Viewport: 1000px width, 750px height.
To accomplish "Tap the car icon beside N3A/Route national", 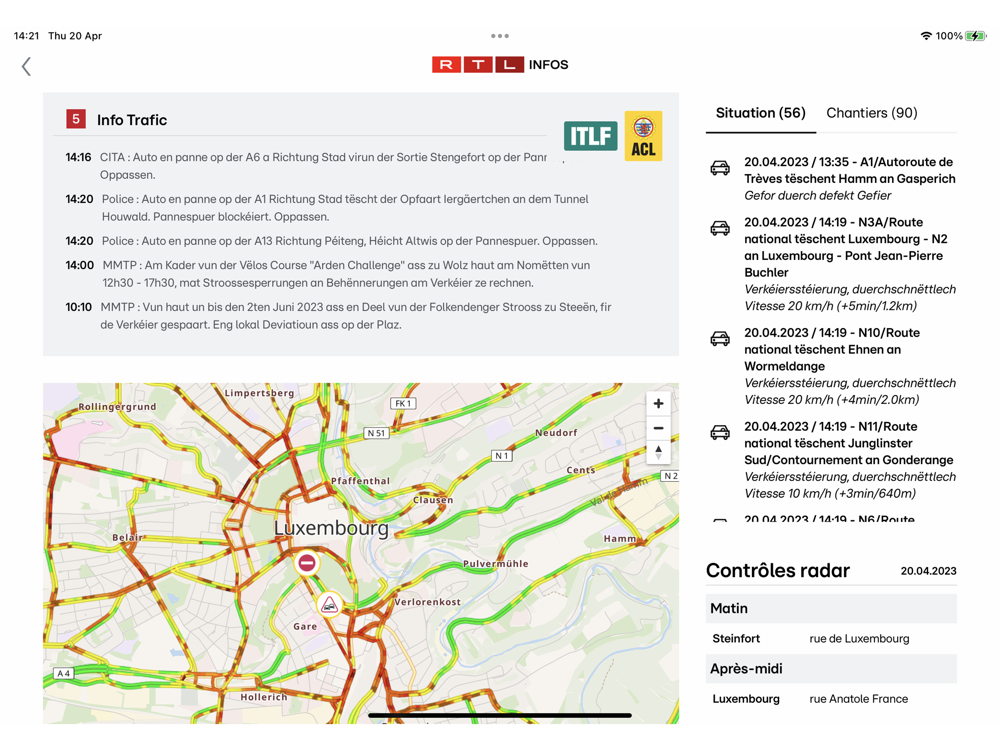I will click(x=720, y=228).
